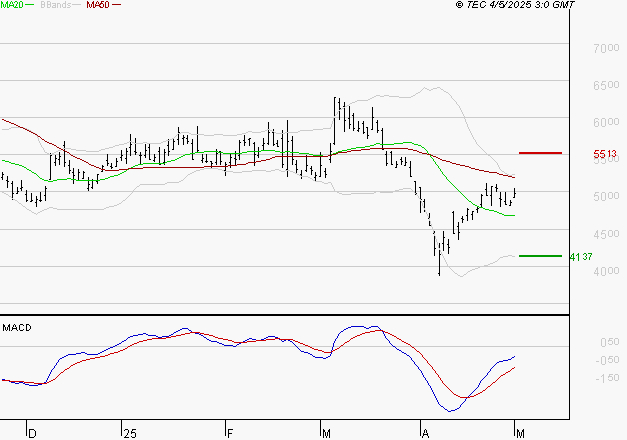Click the green MA20 legend line swatch
The width and height of the screenshot is (627, 440).
(x=34, y=6)
